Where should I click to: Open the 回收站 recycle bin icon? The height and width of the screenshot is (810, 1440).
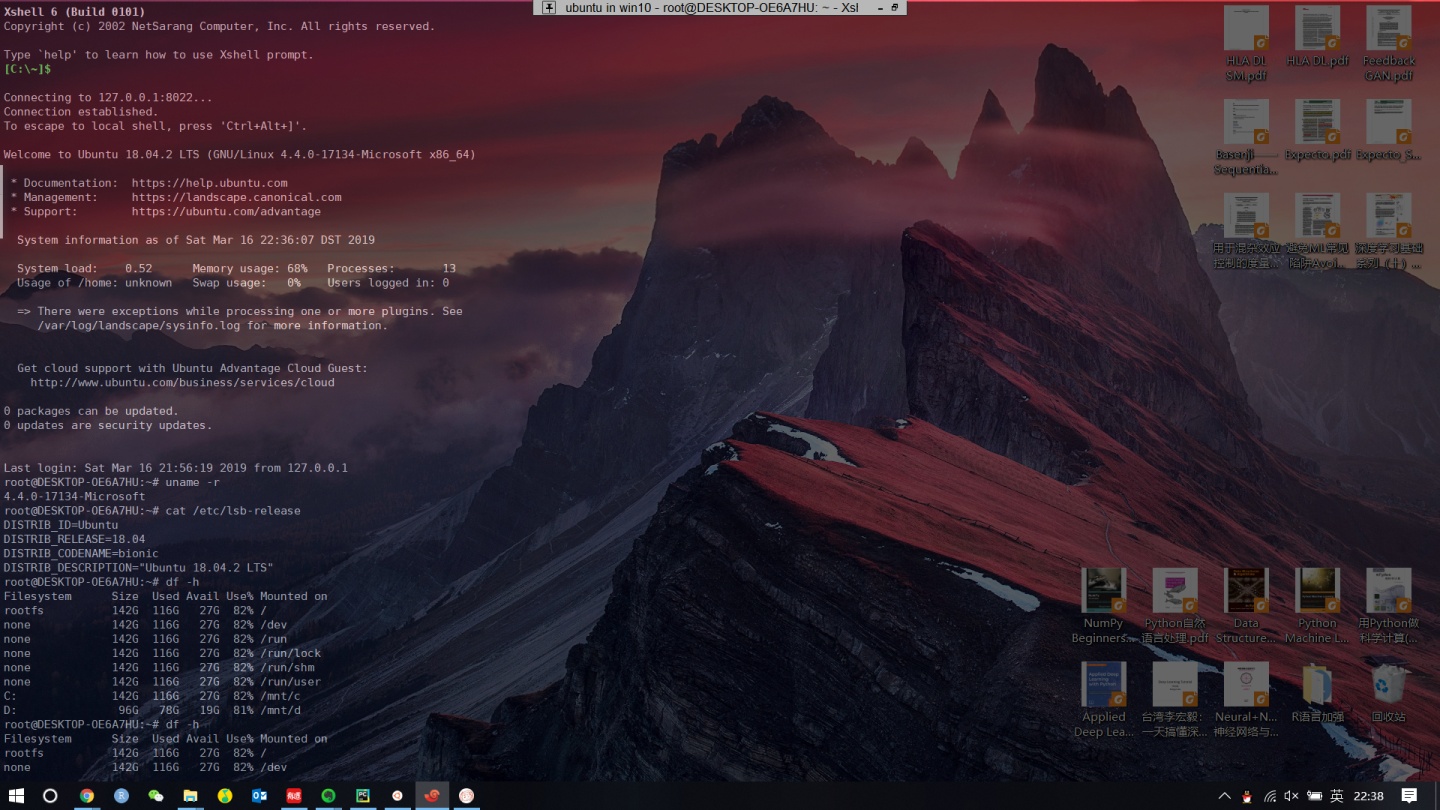[1389, 692]
